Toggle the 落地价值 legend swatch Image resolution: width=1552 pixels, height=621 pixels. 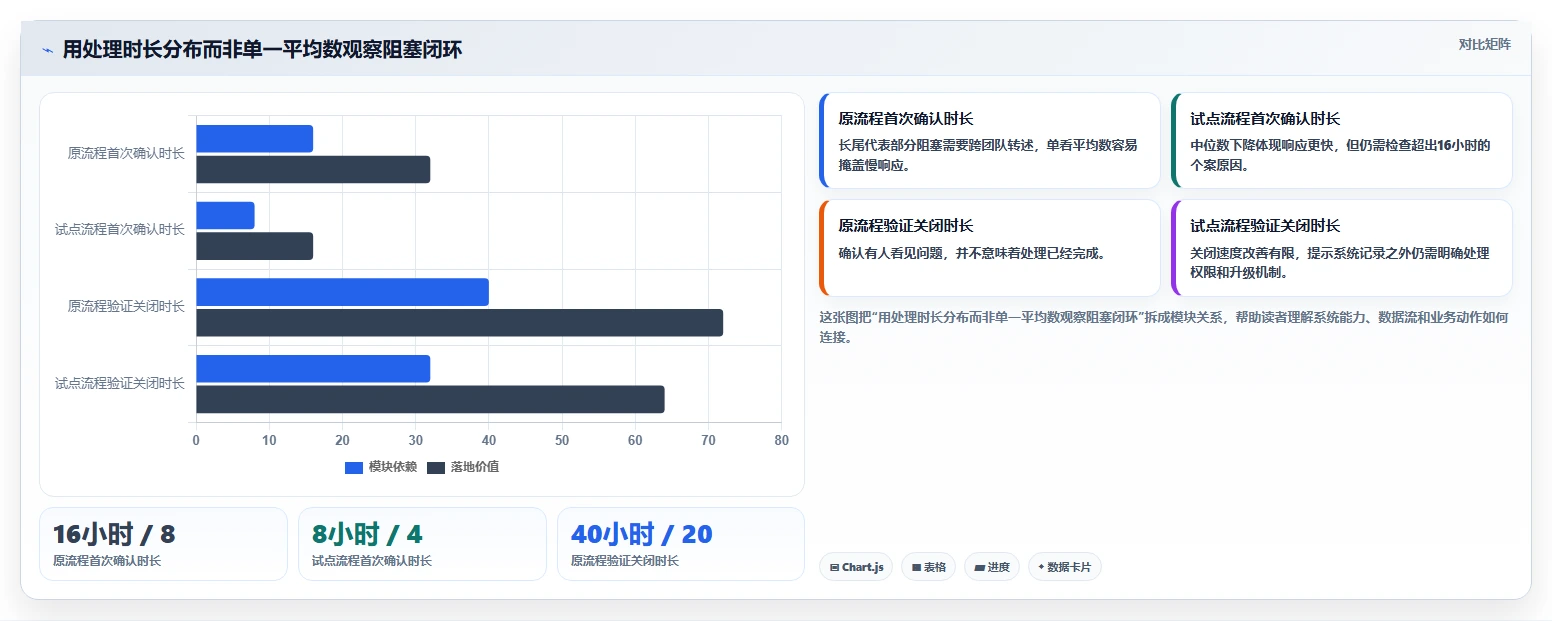click(x=436, y=468)
